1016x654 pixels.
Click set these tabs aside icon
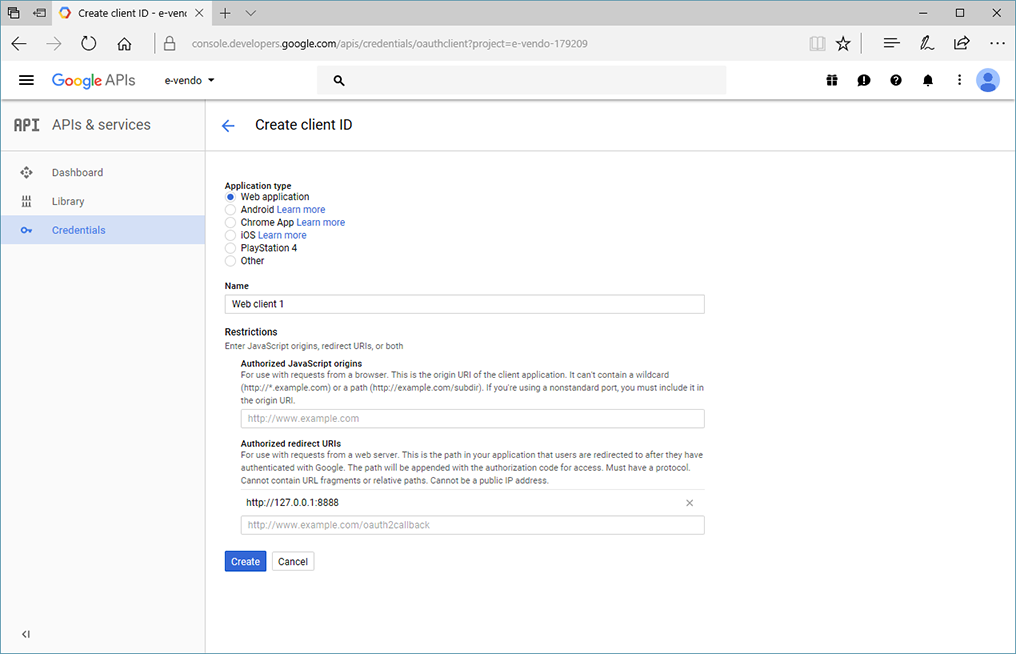40,12
